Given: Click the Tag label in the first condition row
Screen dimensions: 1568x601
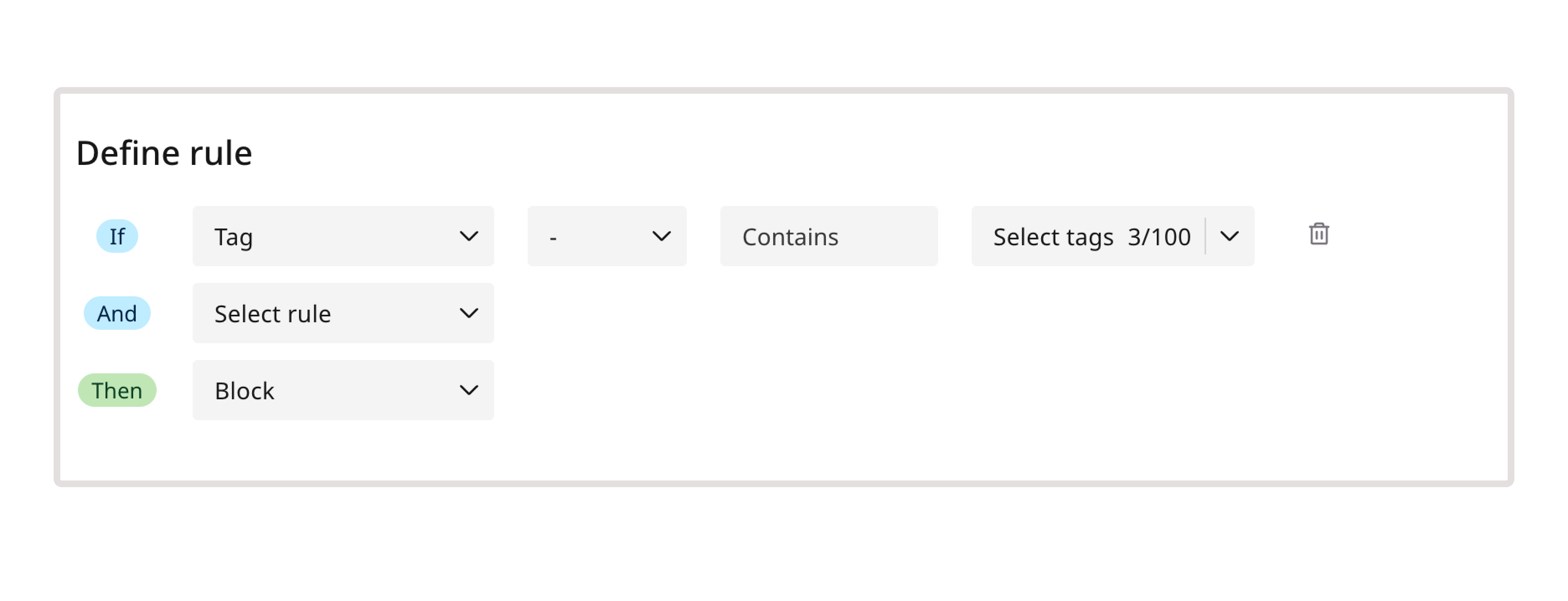Looking at the screenshot, I should click(x=234, y=236).
